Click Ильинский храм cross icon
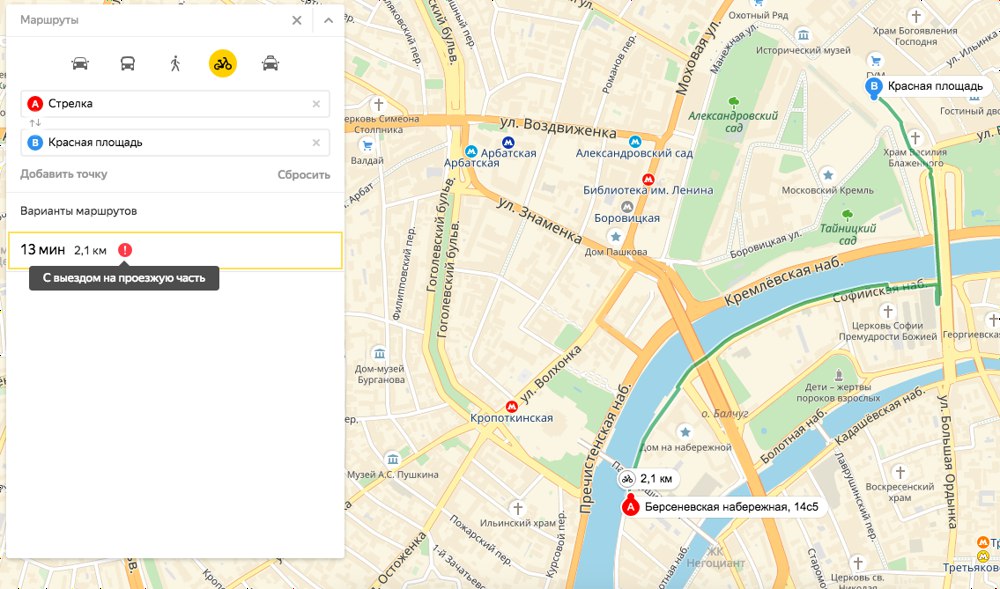Image resolution: width=1000 pixels, height=589 pixels. (x=518, y=508)
